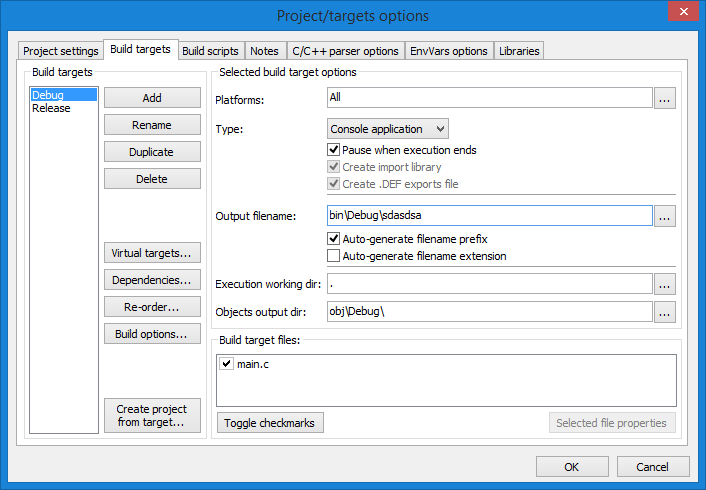The image size is (706, 490).
Task: Open the Build scripts tab
Action: point(210,51)
